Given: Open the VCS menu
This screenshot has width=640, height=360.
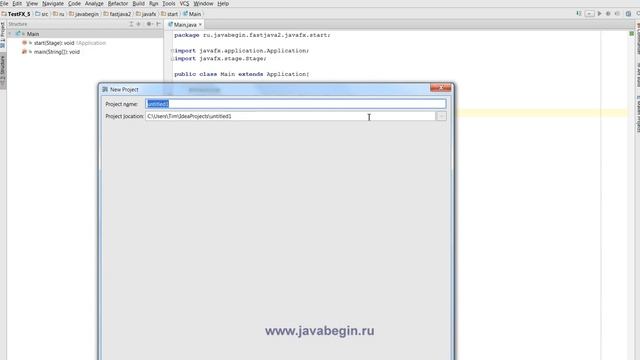Looking at the screenshot, I should click(184, 3).
